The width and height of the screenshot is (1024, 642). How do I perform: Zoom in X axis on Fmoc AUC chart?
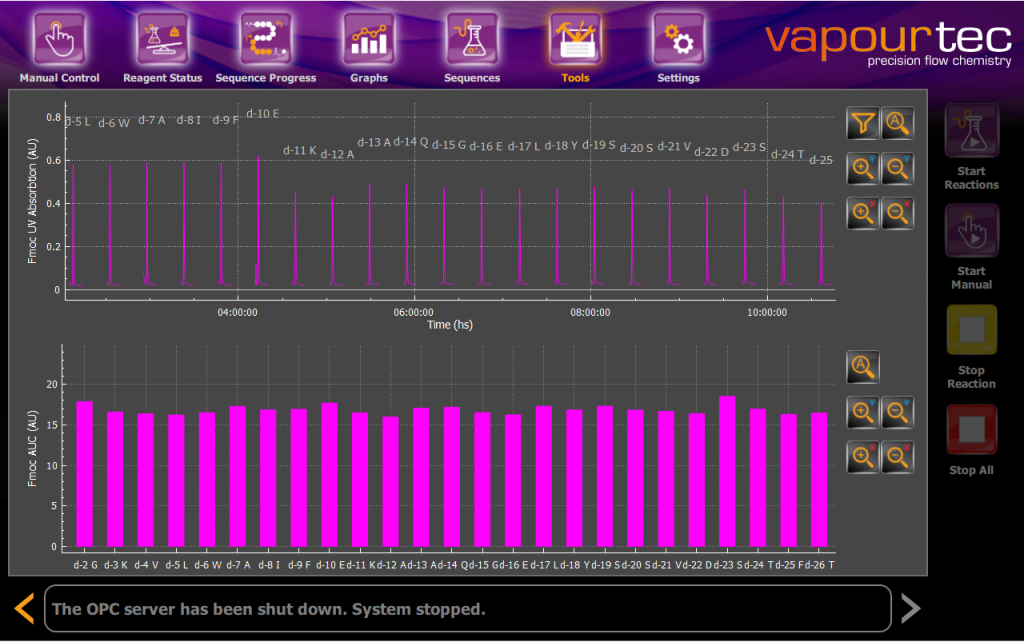click(x=863, y=456)
